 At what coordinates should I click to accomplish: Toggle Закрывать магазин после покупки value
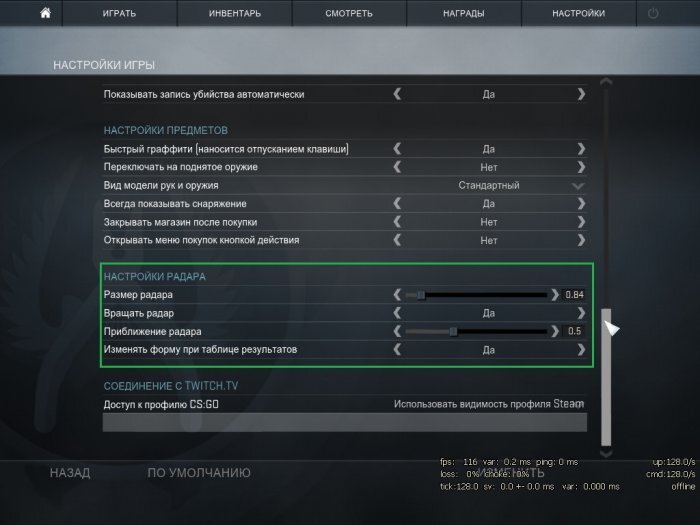489,222
